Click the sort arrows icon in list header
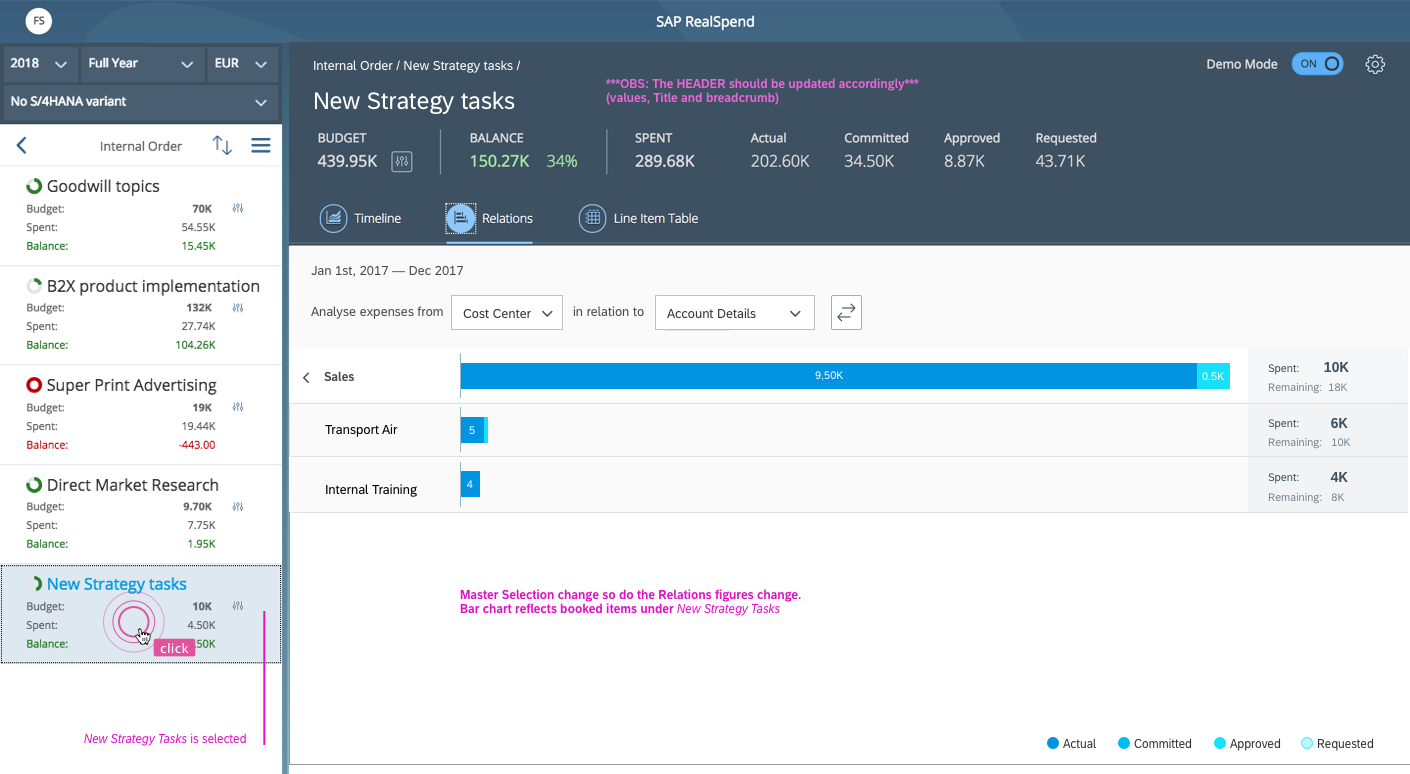This screenshot has height=774, width=1410. click(222, 146)
